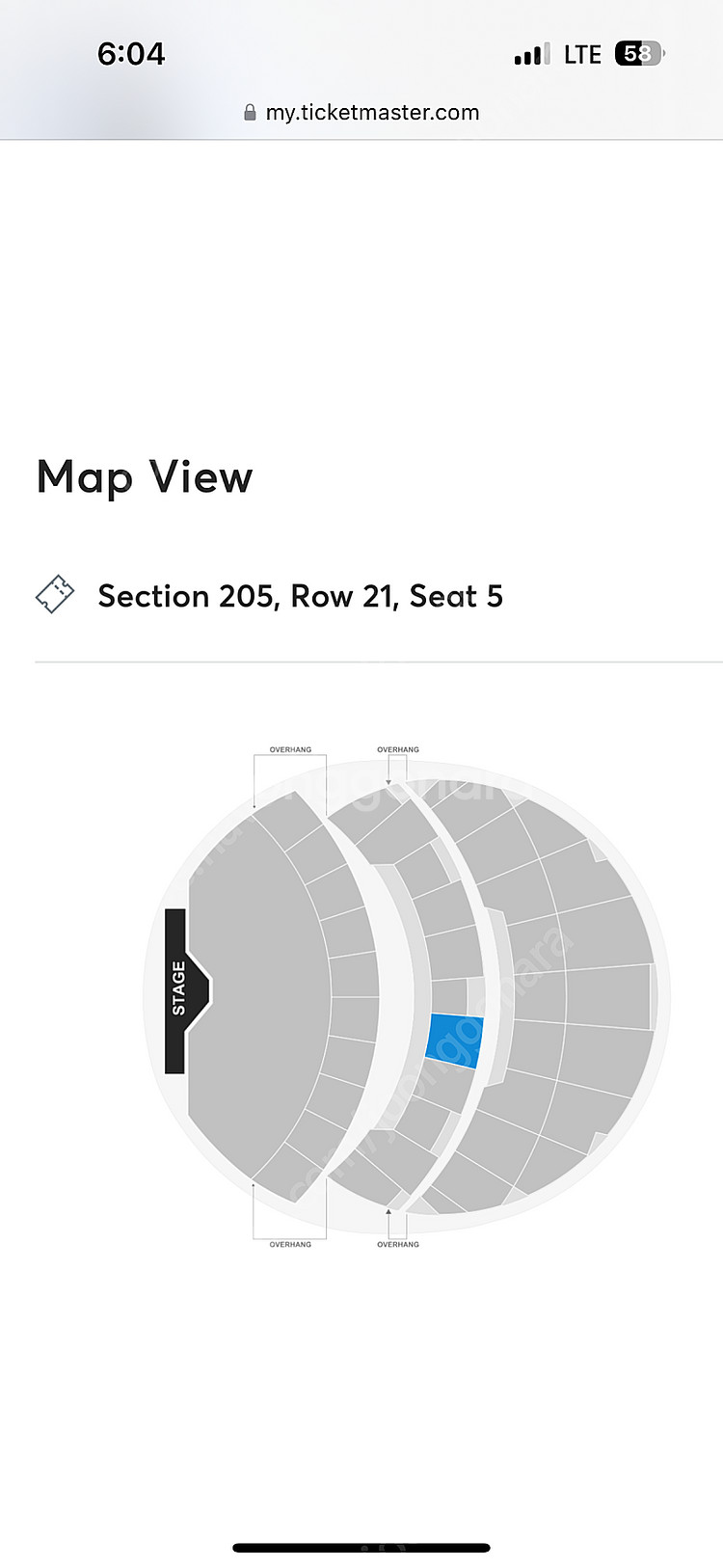Click the bottom-left OVERHANG label
The width and height of the screenshot is (723, 1568).
(290, 1245)
